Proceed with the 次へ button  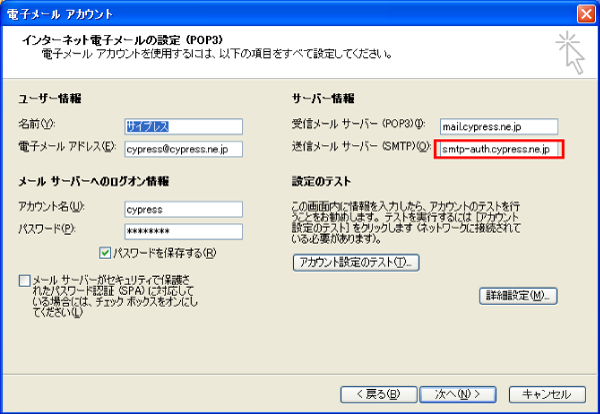tap(458, 394)
